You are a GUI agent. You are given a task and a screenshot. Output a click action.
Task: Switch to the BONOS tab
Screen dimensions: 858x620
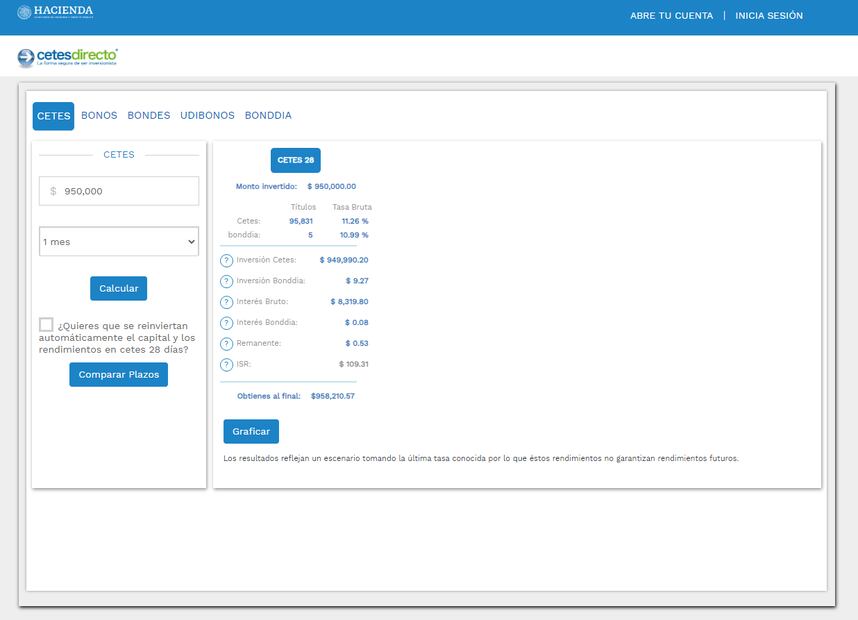pos(99,115)
